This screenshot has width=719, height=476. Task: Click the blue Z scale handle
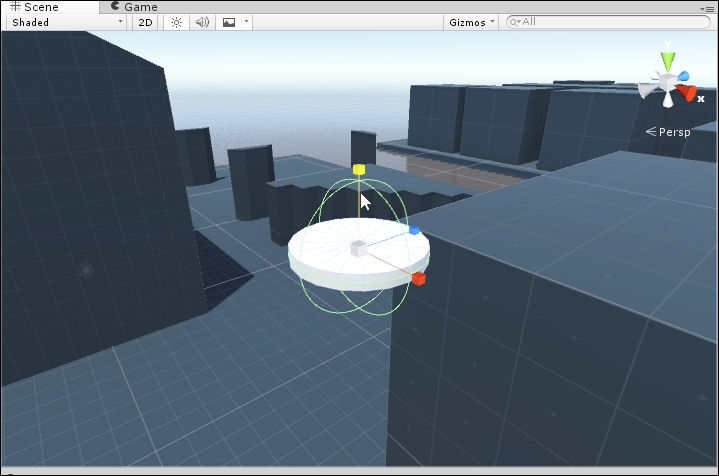point(414,231)
